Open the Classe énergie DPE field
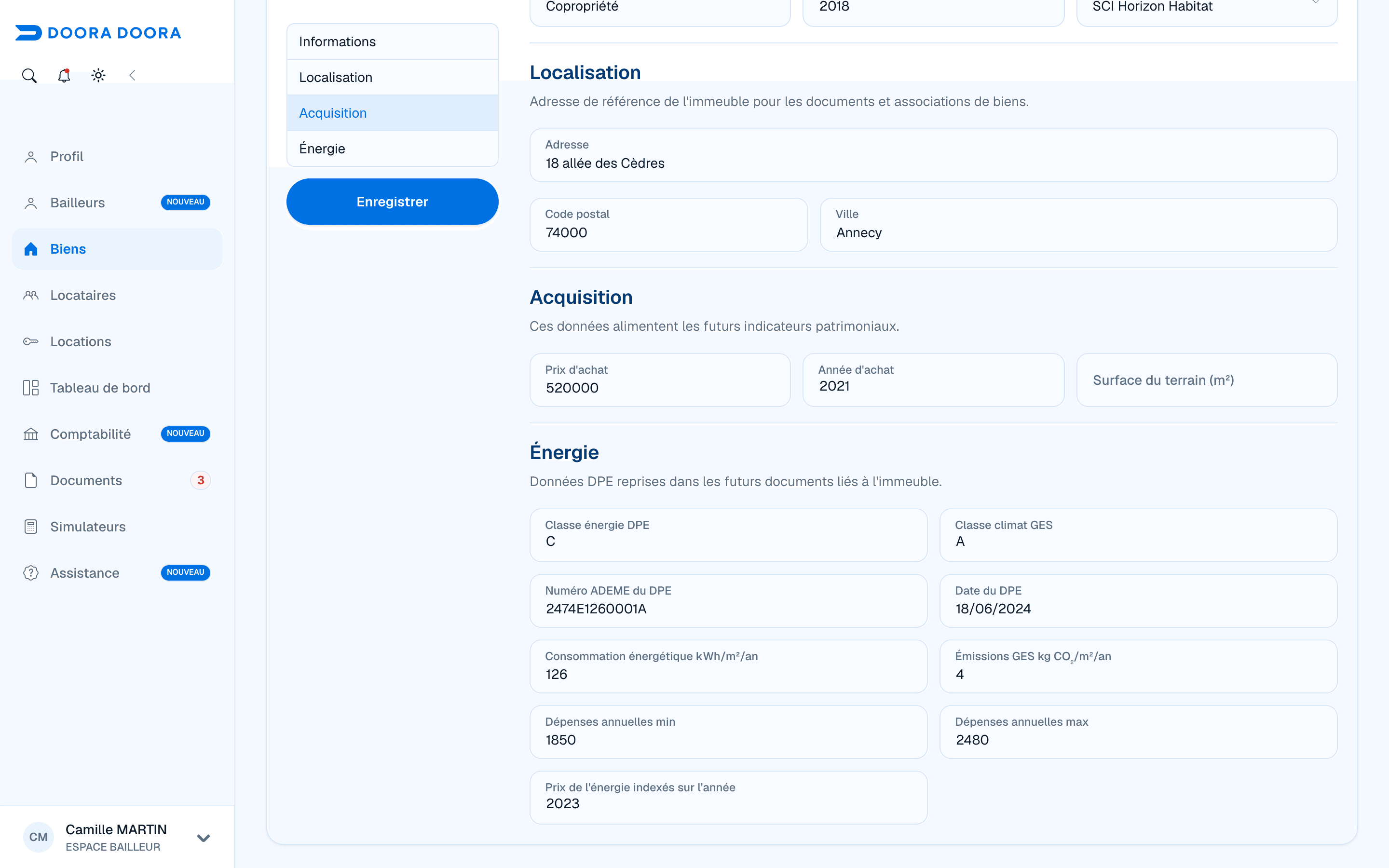 [728, 535]
